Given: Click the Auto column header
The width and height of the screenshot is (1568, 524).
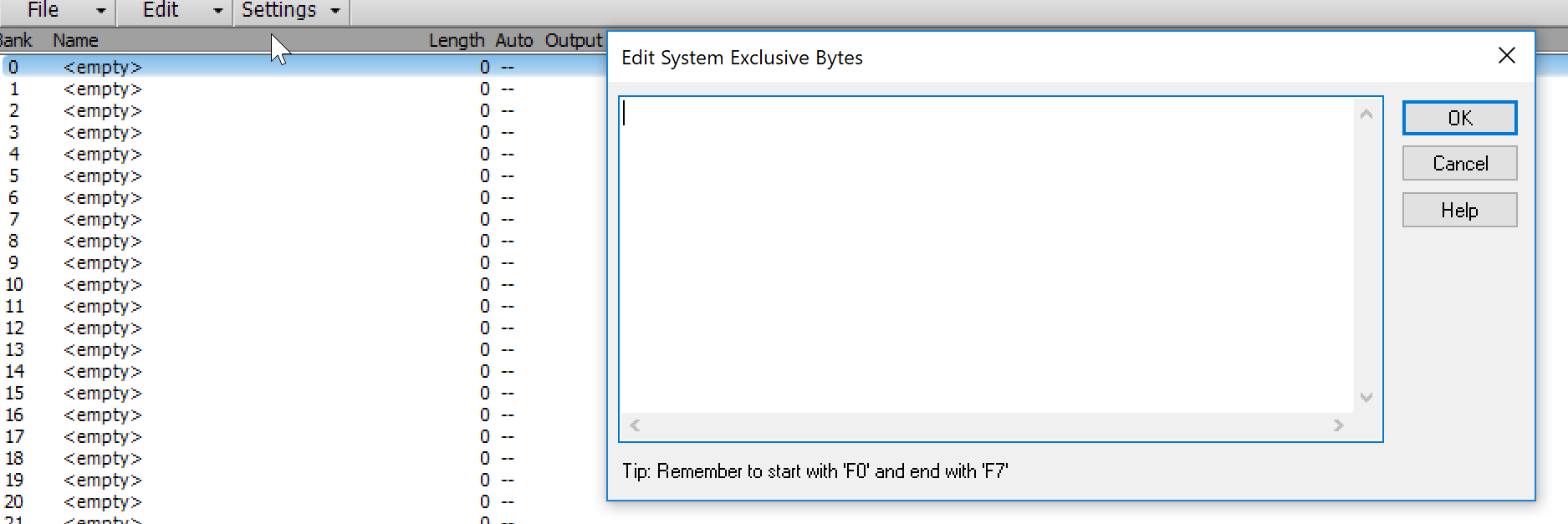Looking at the screenshot, I should [x=513, y=40].
